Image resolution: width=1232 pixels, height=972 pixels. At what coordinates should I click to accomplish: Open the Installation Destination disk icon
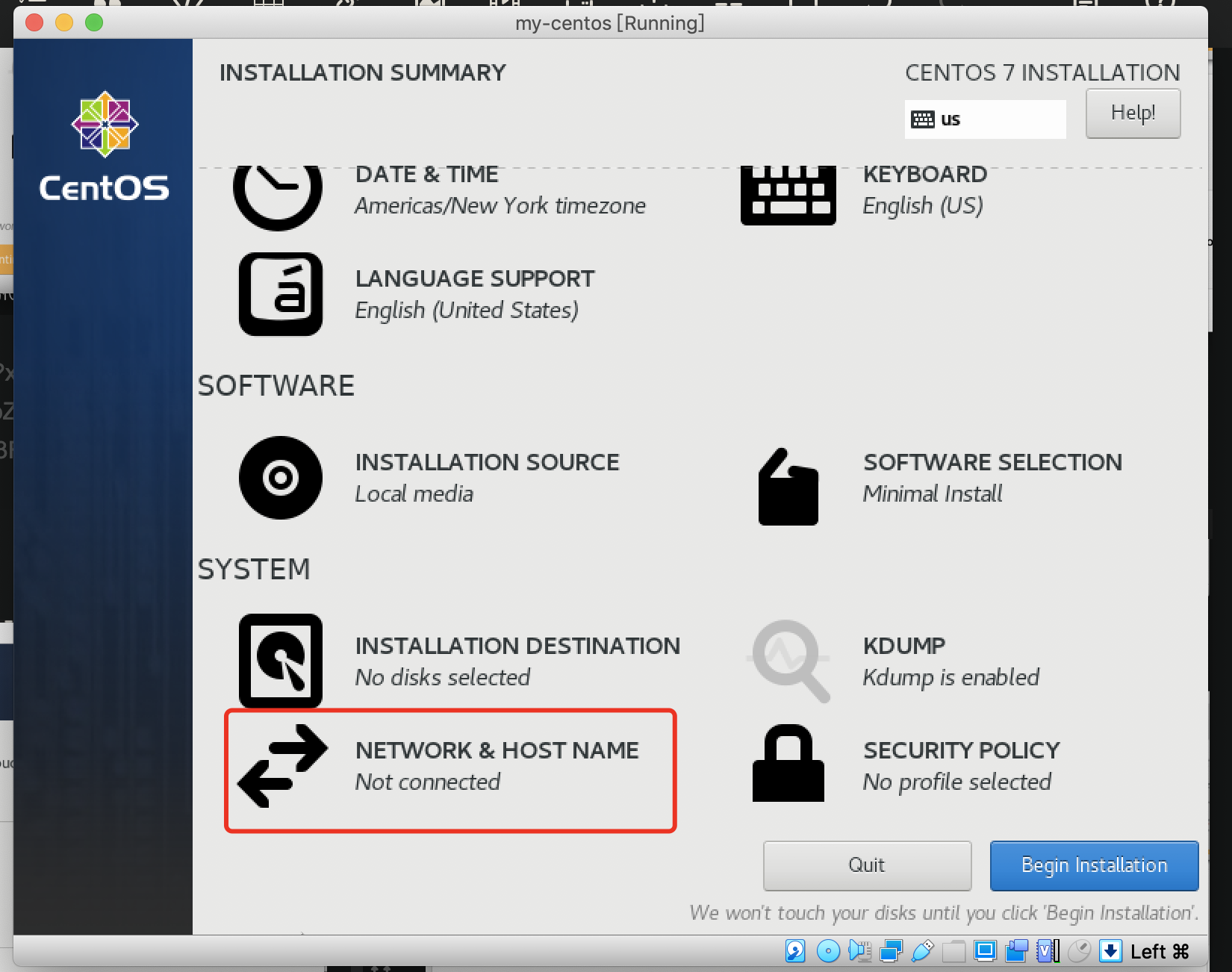(x=281, y=661)
